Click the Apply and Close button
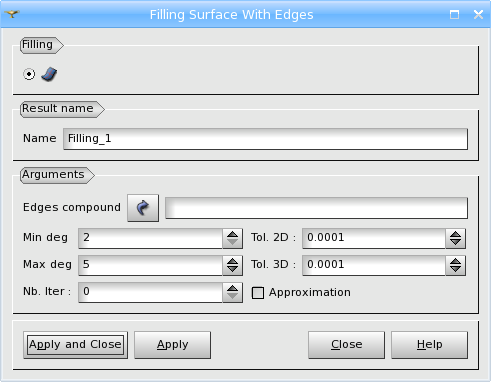Image resolution: width=491 pixels, height=382 pixels. [x=75, y=345]
